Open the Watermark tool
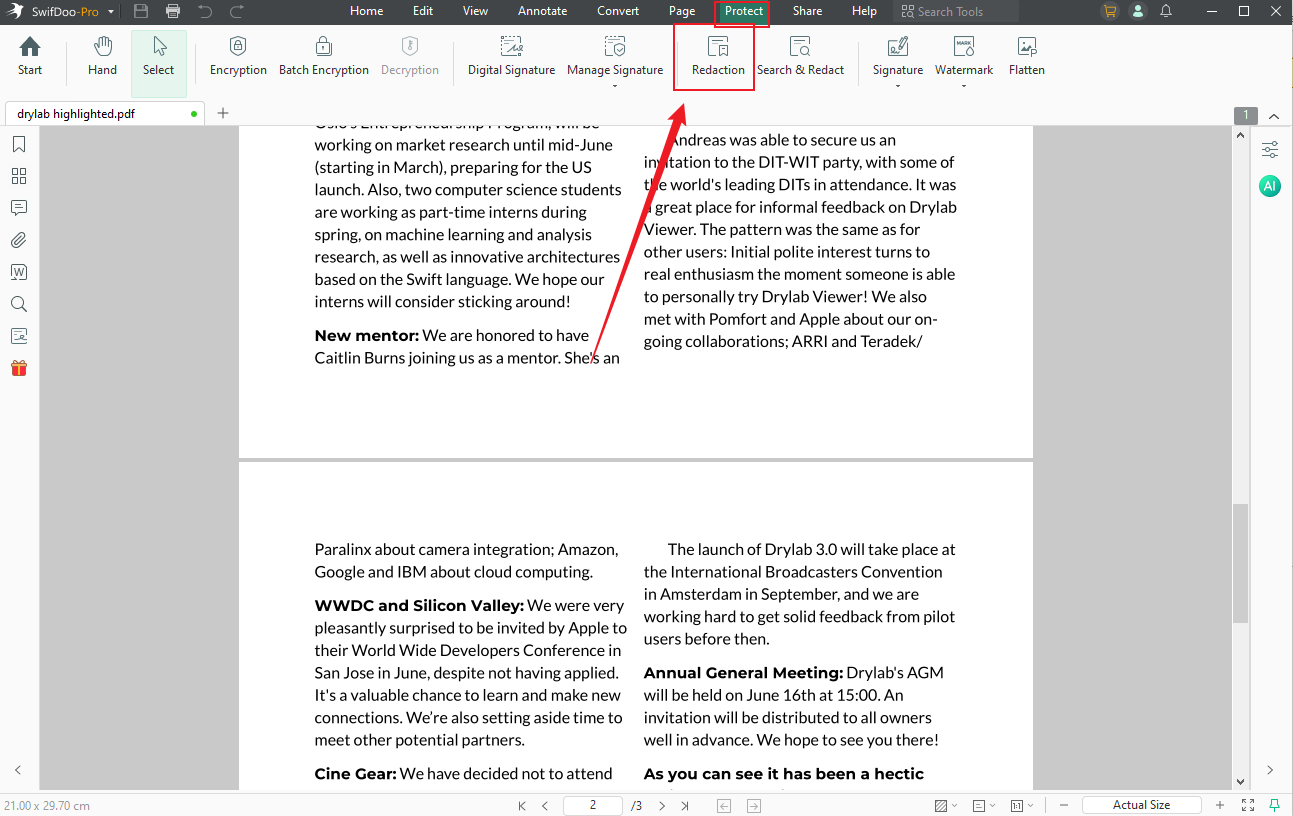1293x816 pixels. (962, 57)
